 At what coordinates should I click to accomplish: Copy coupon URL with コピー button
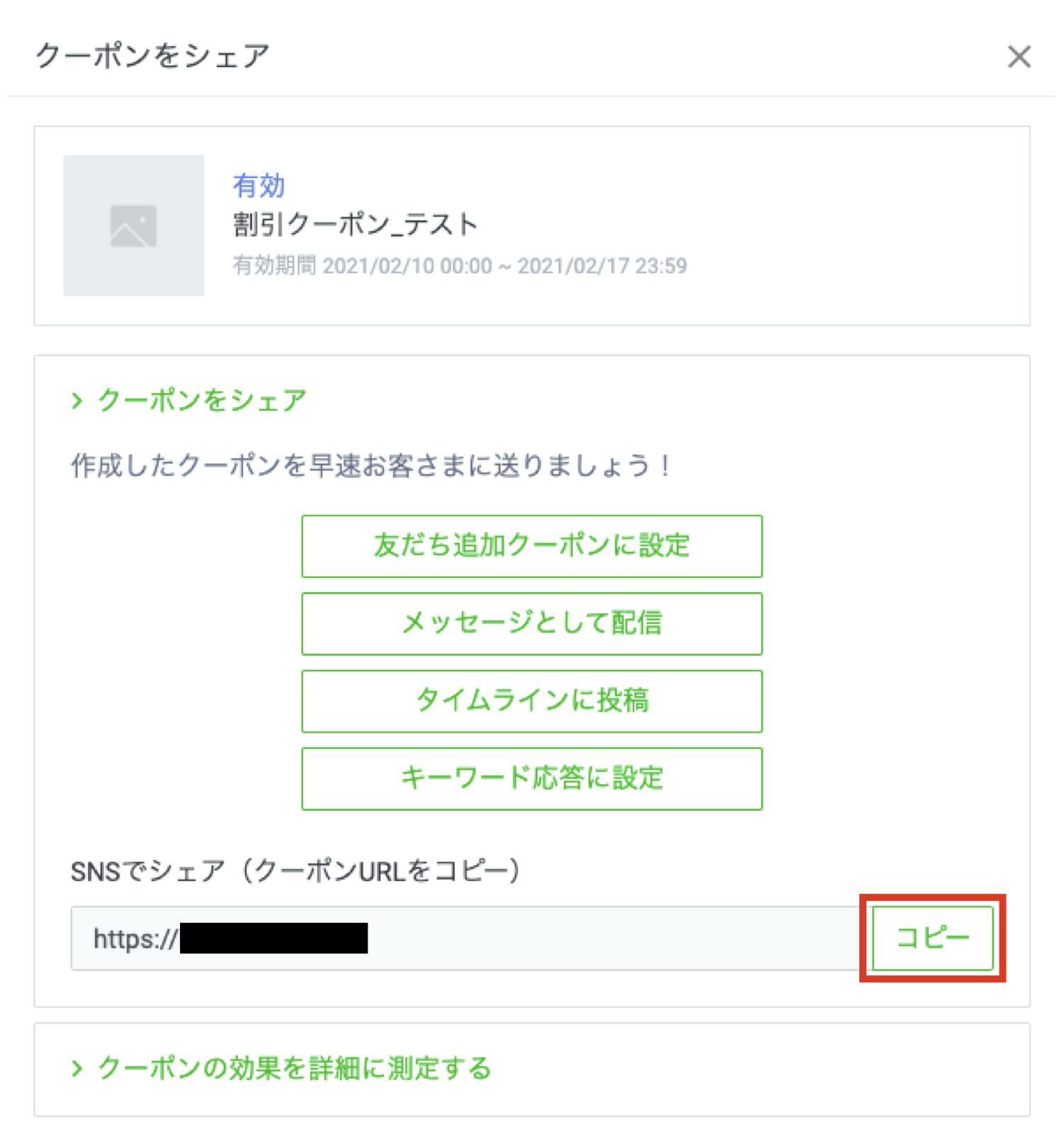932,938
